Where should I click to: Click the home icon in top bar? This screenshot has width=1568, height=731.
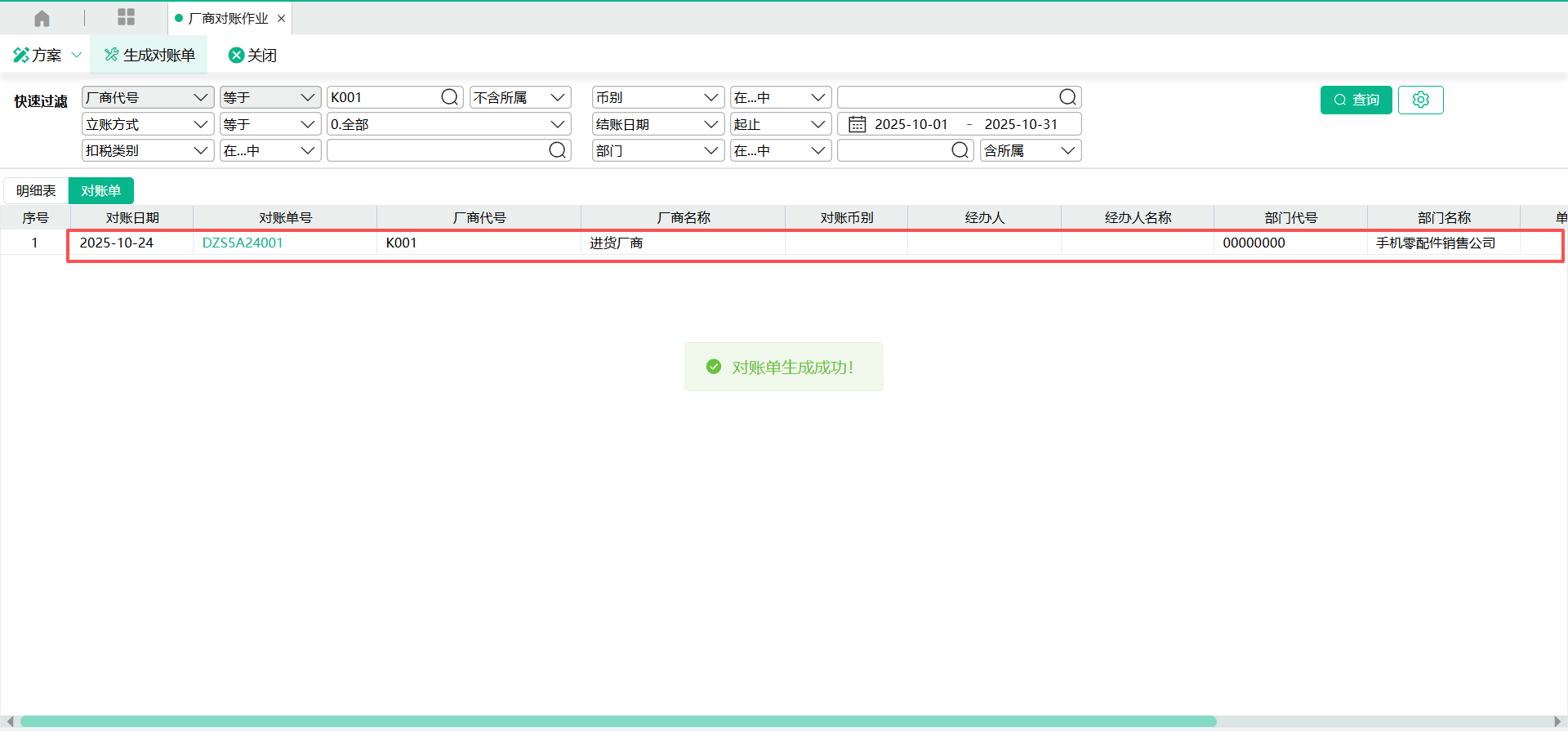pos(42,18)
